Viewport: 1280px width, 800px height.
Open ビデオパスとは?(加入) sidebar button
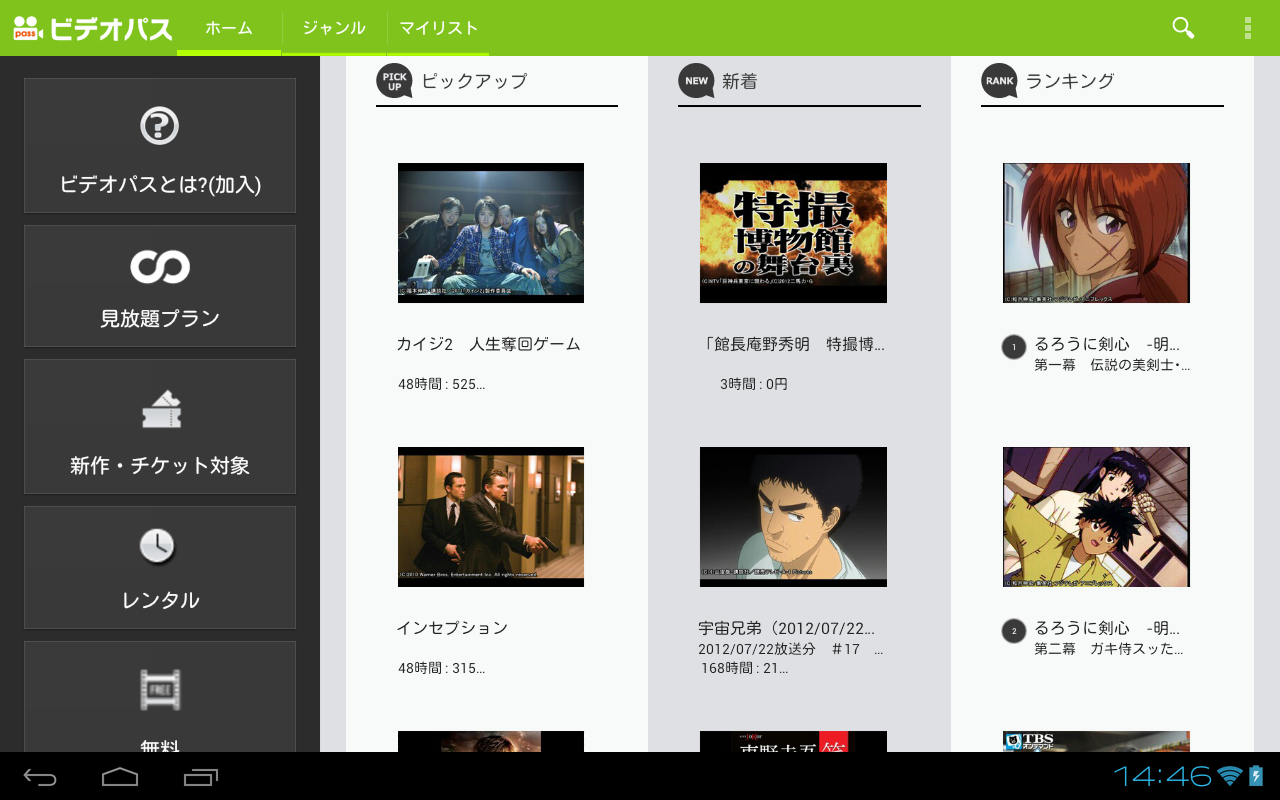pyautogui.click(x=160, y=145)
